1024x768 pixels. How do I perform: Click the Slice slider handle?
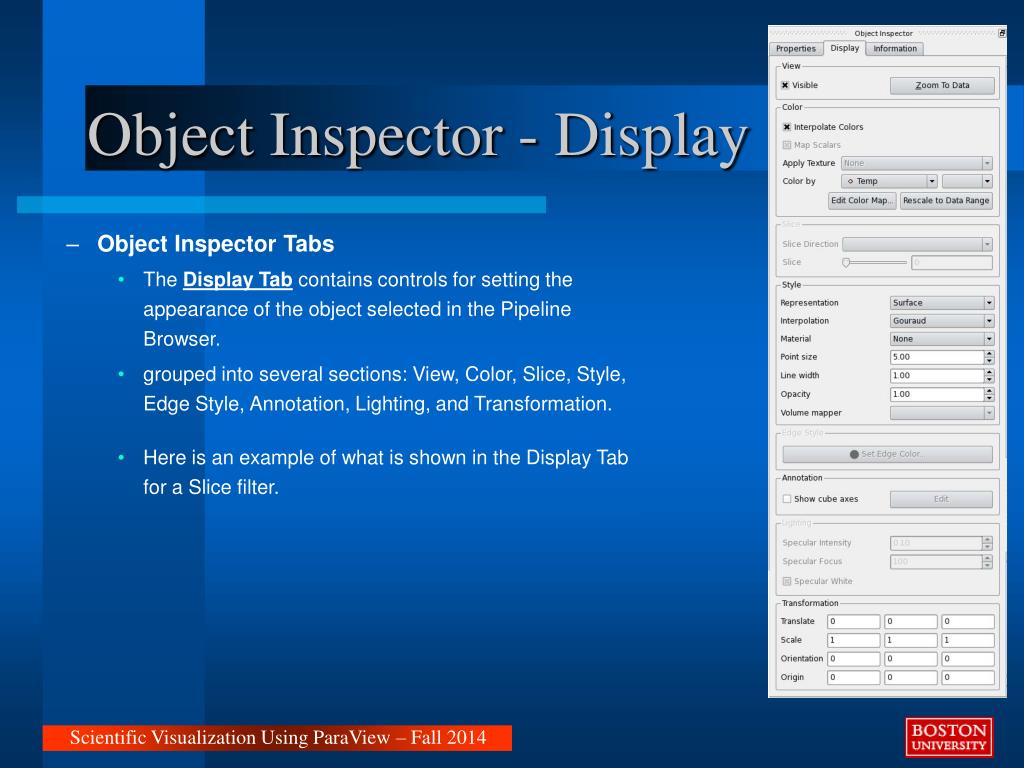pos(846,263)
